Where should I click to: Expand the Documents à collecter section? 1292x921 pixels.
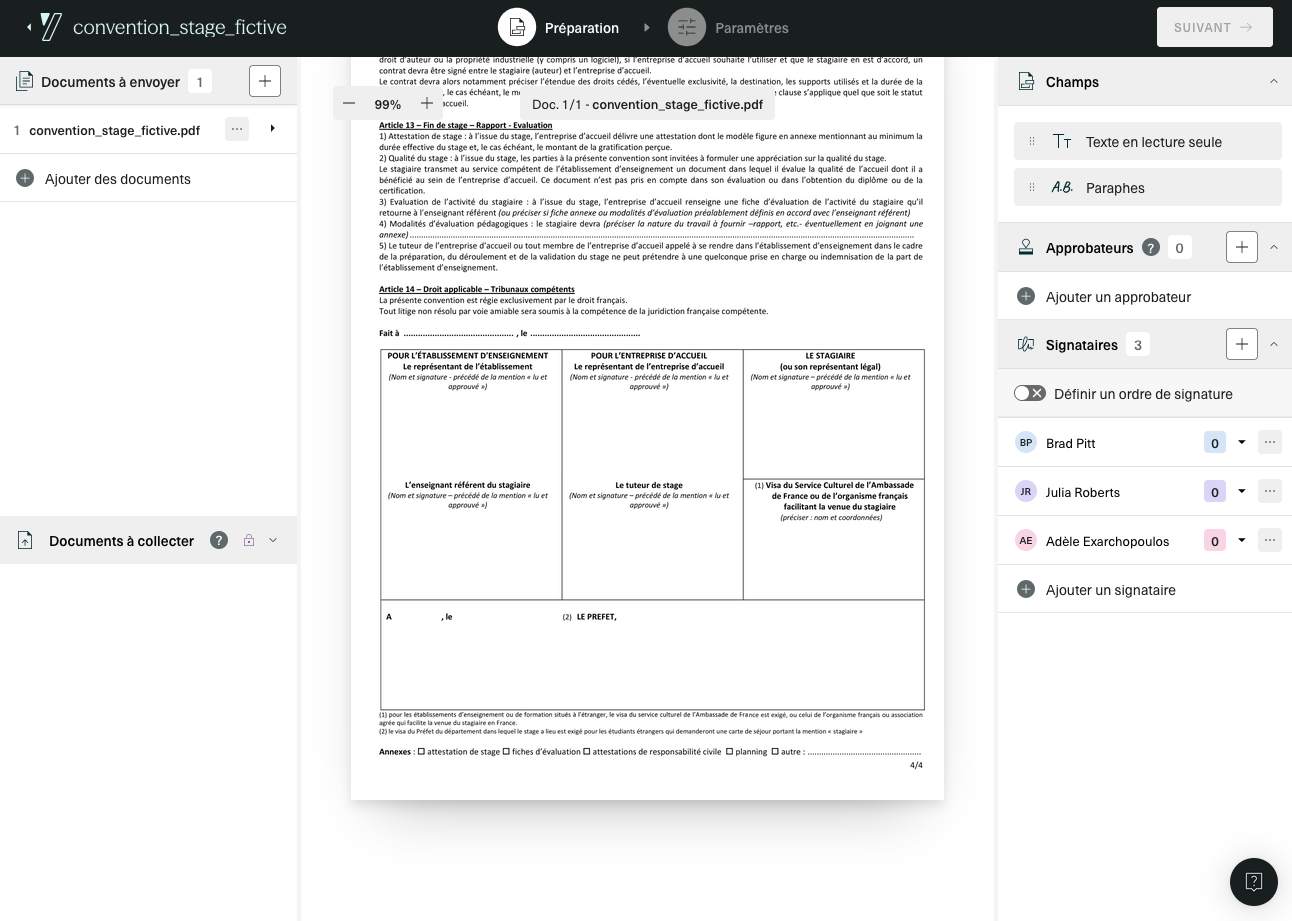tap(272, 541)
